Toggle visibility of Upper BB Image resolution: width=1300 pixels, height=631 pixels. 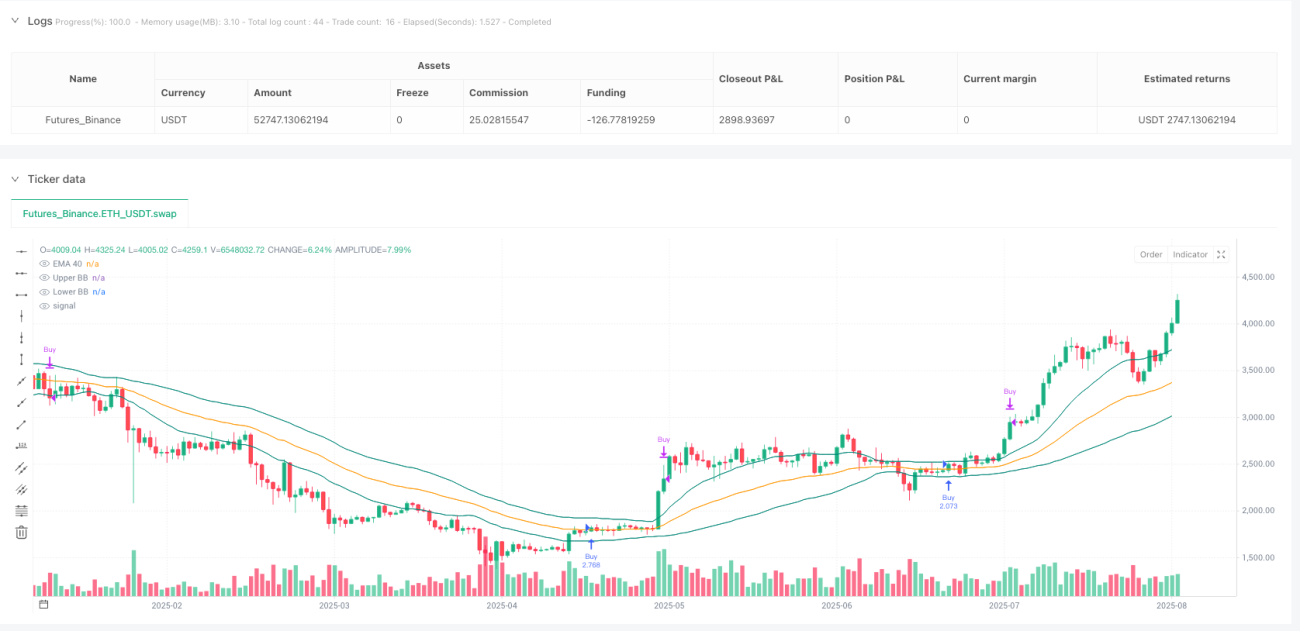[x=43, y=277]
